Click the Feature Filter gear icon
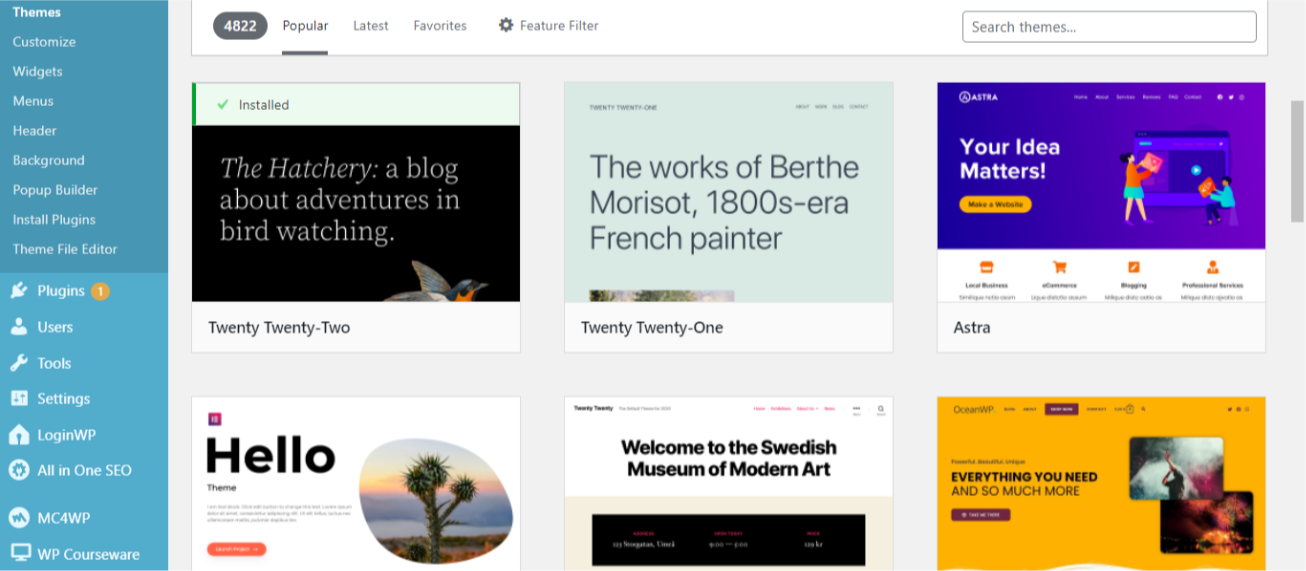The image size is (1306, 571). tap(506, 25)
